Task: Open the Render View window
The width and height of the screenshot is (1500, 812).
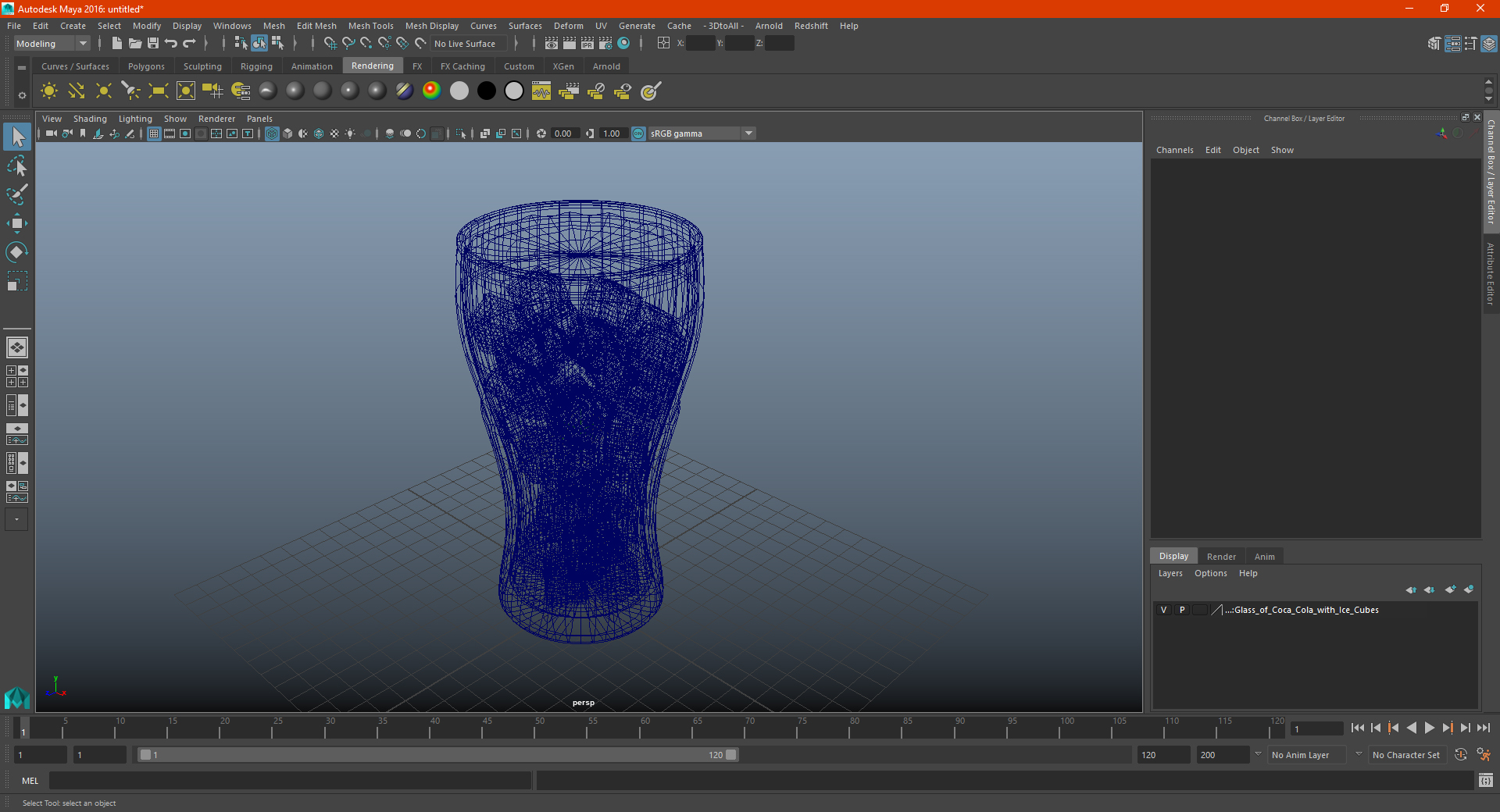Action: point(552,44)
